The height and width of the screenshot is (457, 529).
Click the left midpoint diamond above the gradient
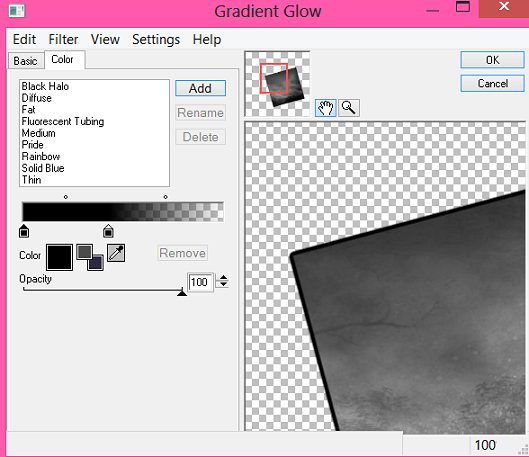(x=66, y=197)
